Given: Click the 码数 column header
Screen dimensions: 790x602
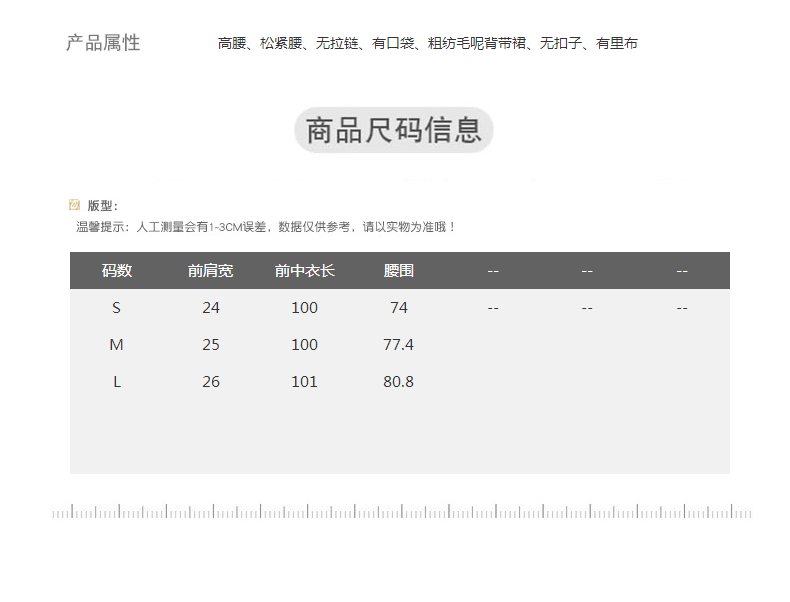Looking at the screenshot, I should pos(117,271).
